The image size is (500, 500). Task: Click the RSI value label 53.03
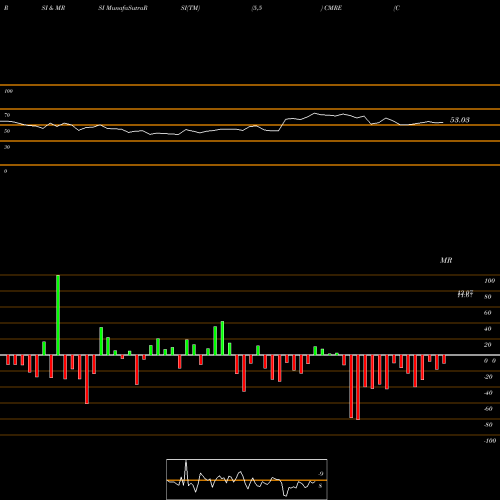[x=460, y=120]
